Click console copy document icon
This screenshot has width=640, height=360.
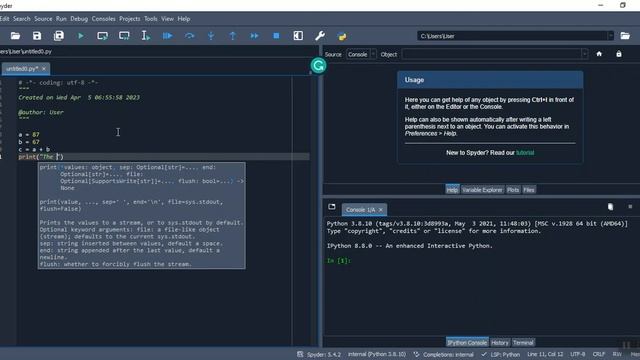tap(610, 207)
